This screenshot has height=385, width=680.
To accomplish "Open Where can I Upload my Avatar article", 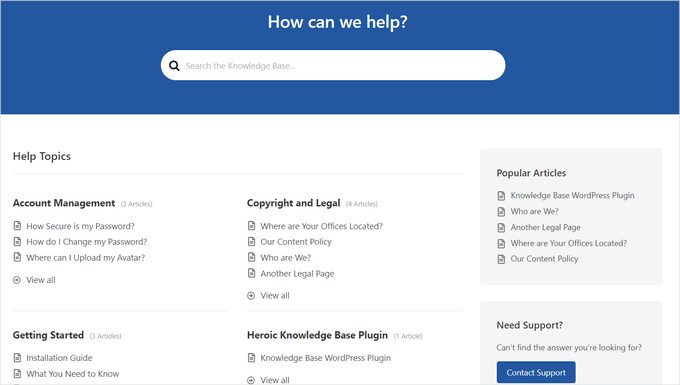I will [85, 258].
